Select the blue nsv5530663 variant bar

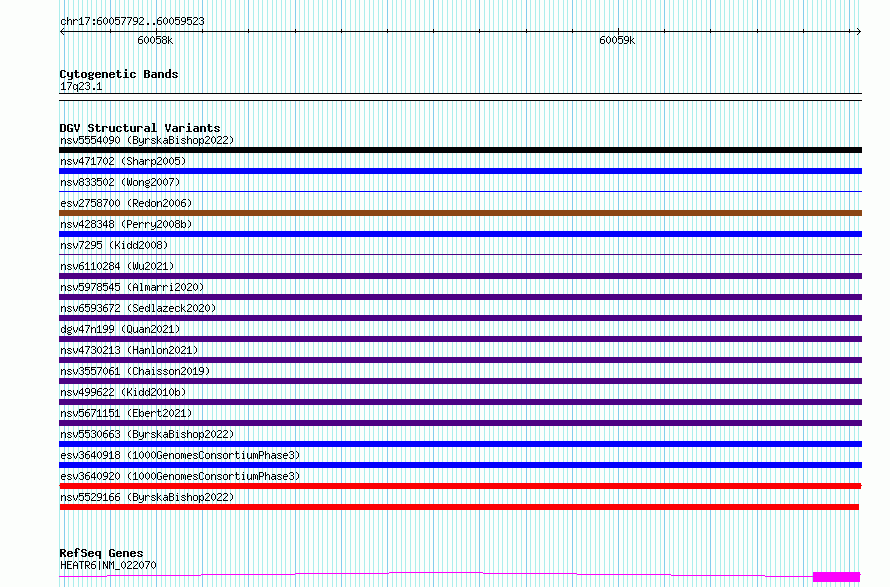tap(460, 444)
